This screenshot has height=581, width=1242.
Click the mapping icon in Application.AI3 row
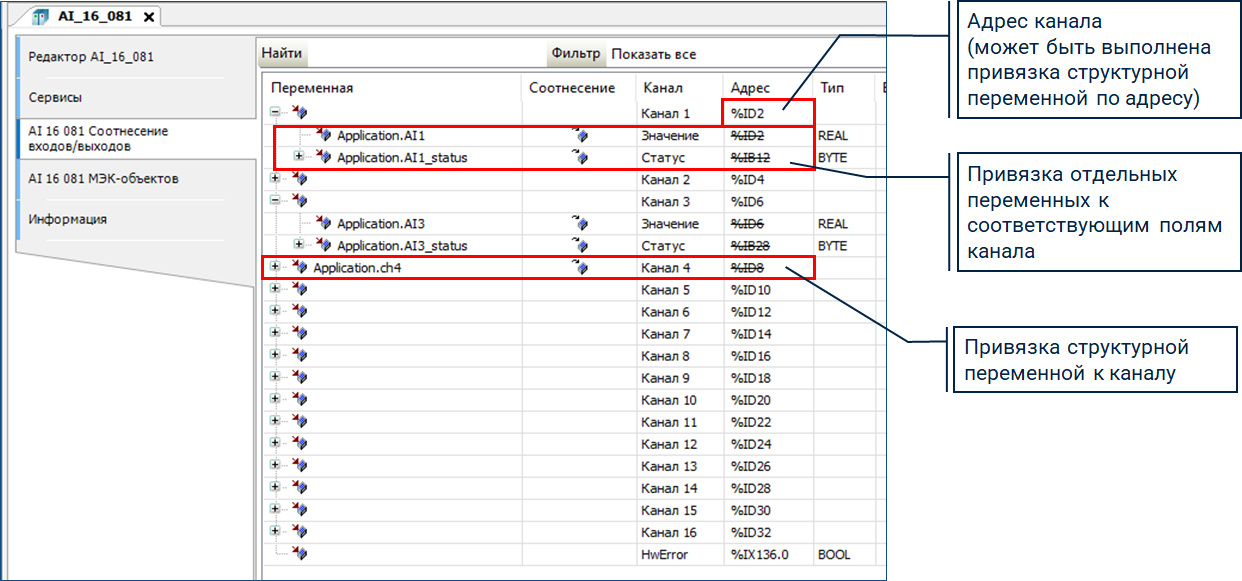click(580, 223)
